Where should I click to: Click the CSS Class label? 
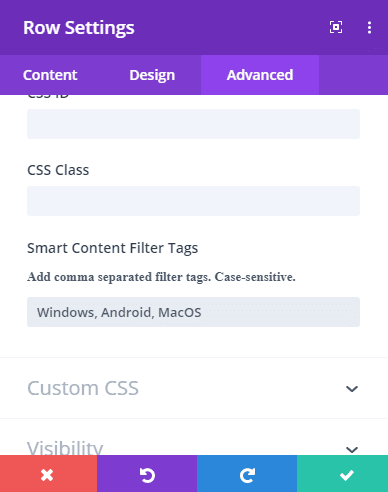(x=58, y=170)
